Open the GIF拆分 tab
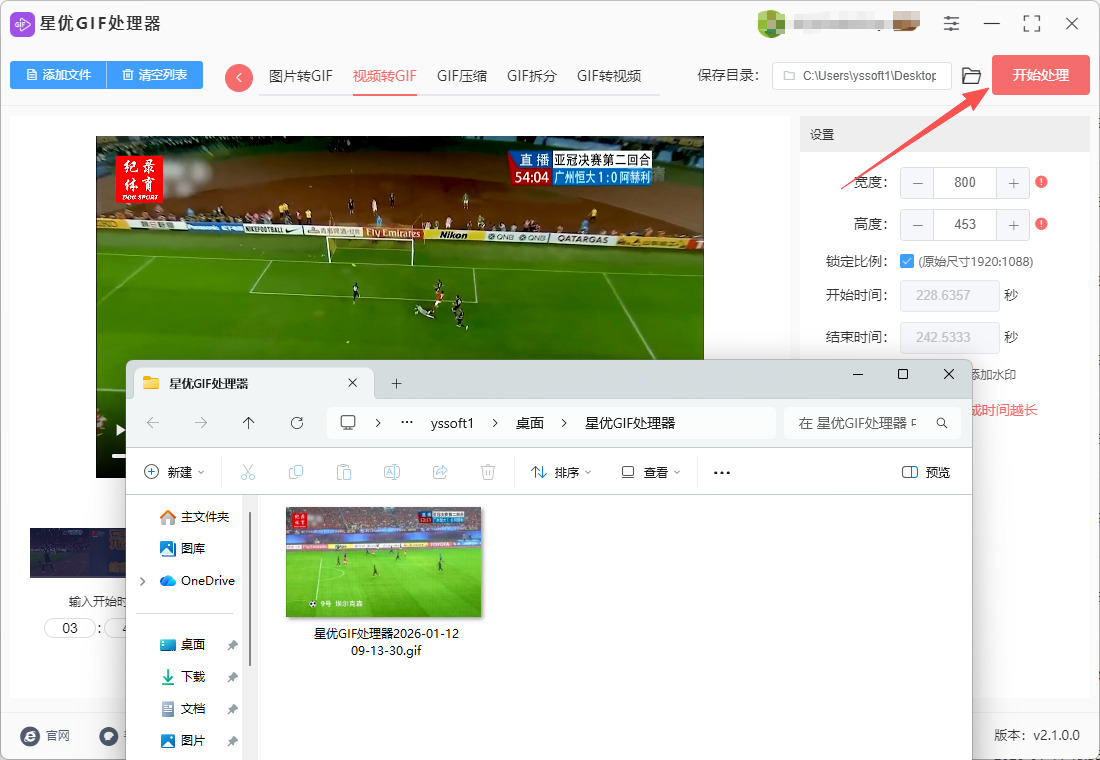The height and width of the screenshot is (760, 1100). pos(532,76)
